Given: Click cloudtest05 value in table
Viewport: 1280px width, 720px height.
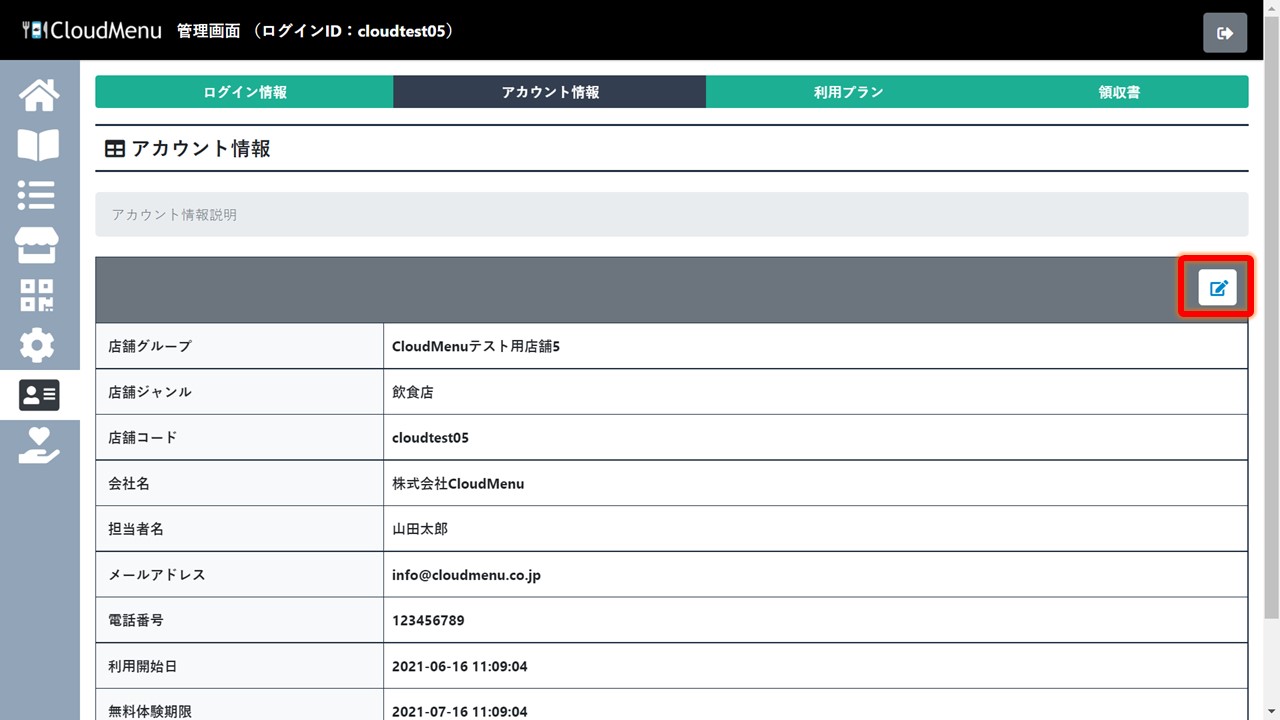Looking at the screenshot, I should point(430,438).
